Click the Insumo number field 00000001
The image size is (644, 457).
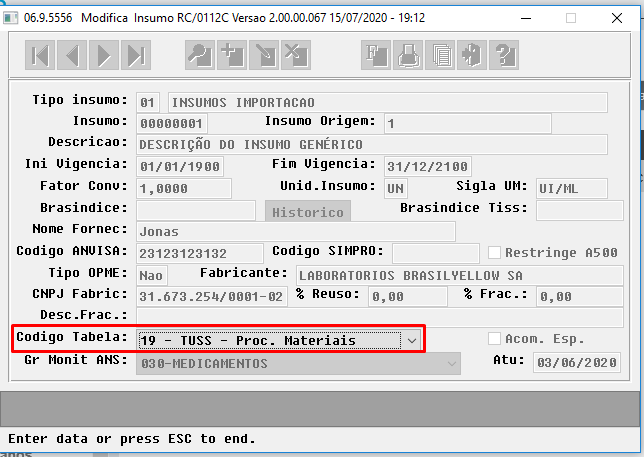click(x=172, y=124)
